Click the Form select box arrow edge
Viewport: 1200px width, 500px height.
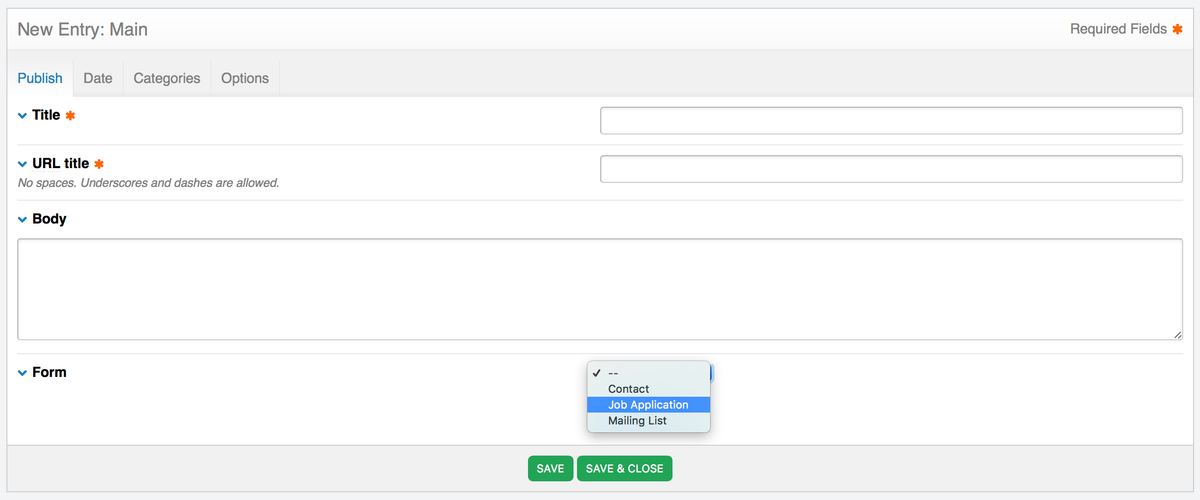tap(711, 373)
